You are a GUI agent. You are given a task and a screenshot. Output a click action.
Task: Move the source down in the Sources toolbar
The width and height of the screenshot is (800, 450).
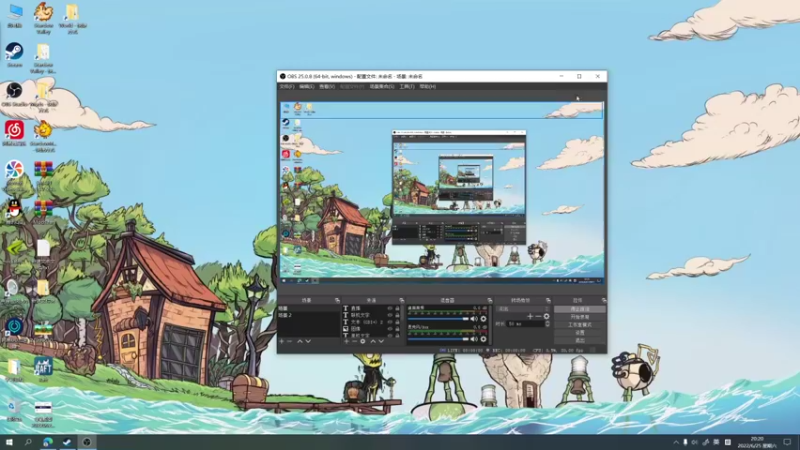[x=381, y=341]
